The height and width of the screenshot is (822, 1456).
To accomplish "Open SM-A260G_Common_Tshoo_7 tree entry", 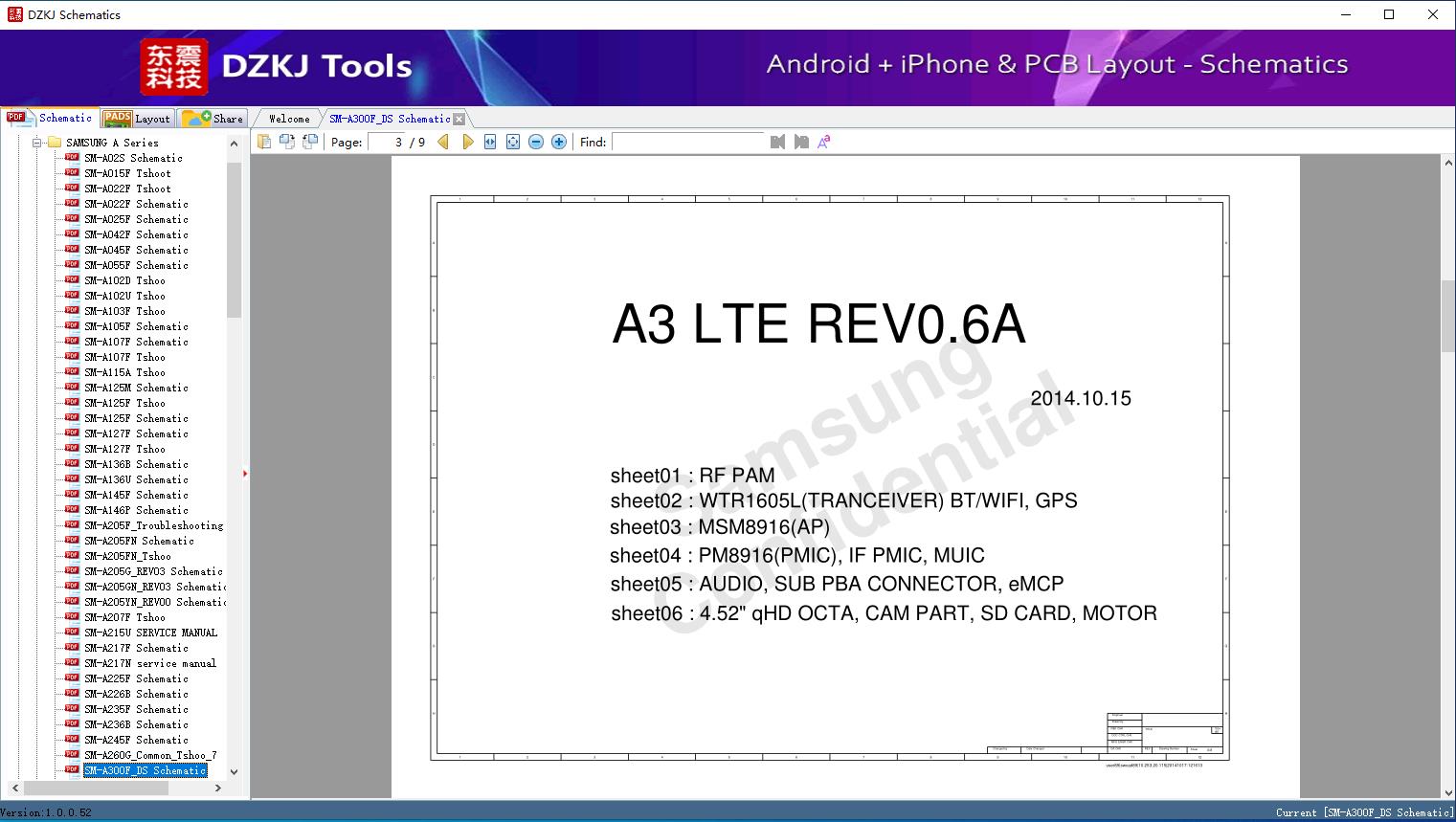I will pos(150,755).
